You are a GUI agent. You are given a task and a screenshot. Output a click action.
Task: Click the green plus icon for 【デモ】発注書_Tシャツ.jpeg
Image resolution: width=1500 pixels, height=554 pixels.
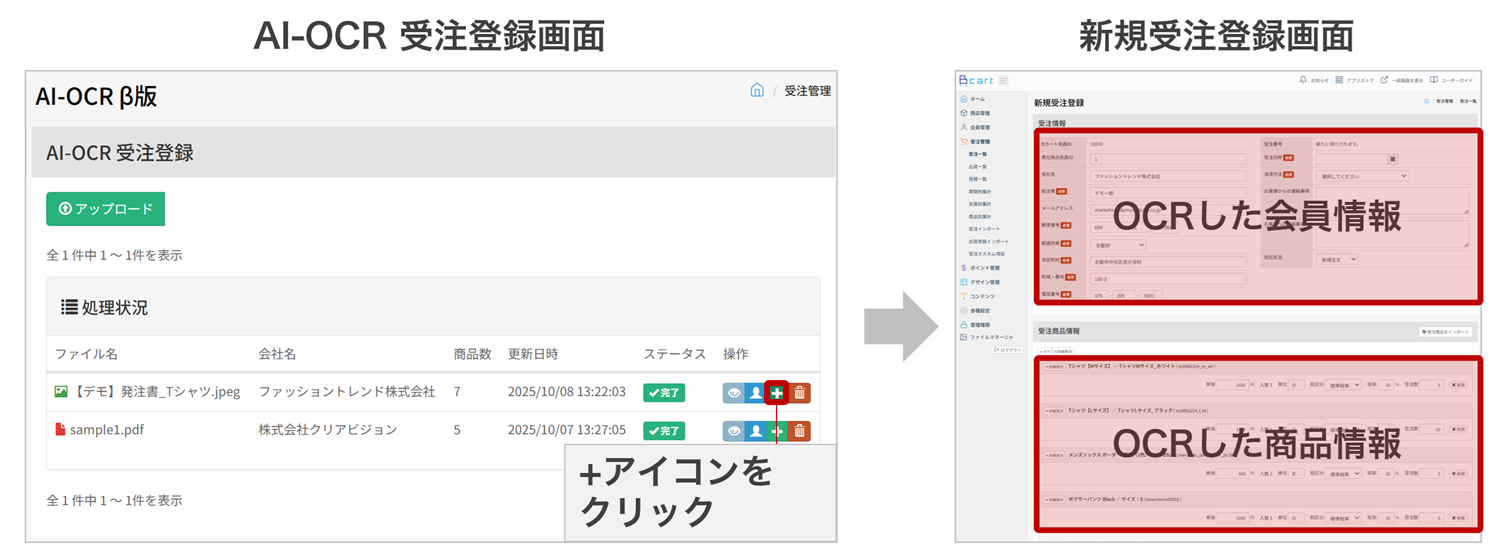click(x=777, y=393)
